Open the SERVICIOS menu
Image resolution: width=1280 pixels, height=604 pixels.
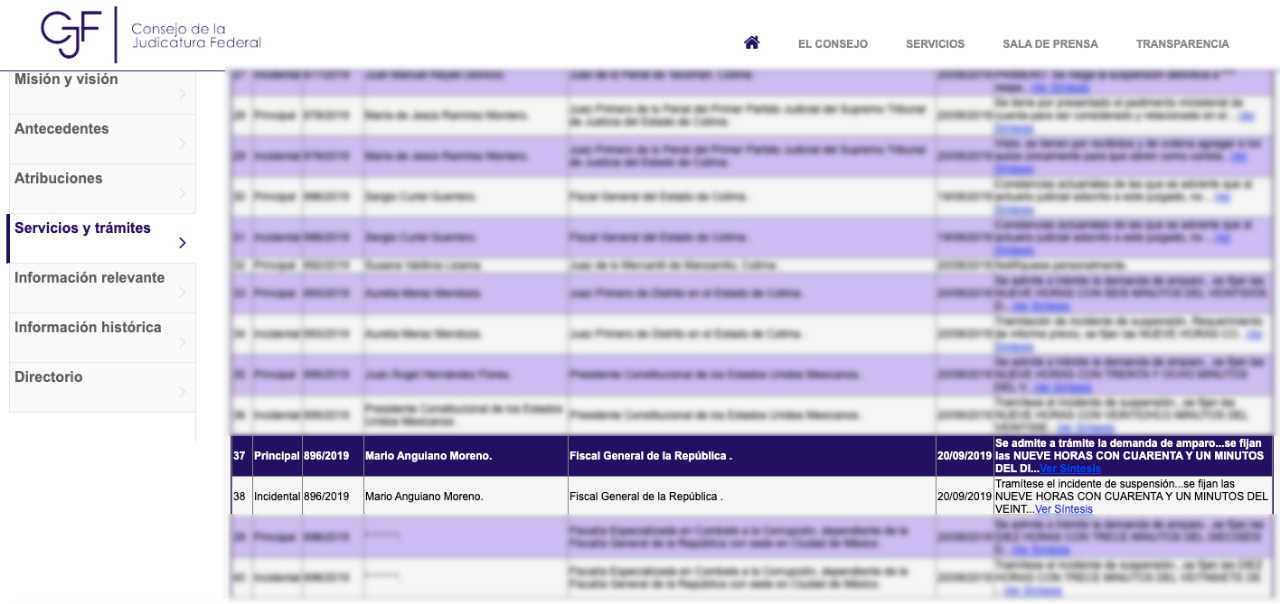coord(934,44)
